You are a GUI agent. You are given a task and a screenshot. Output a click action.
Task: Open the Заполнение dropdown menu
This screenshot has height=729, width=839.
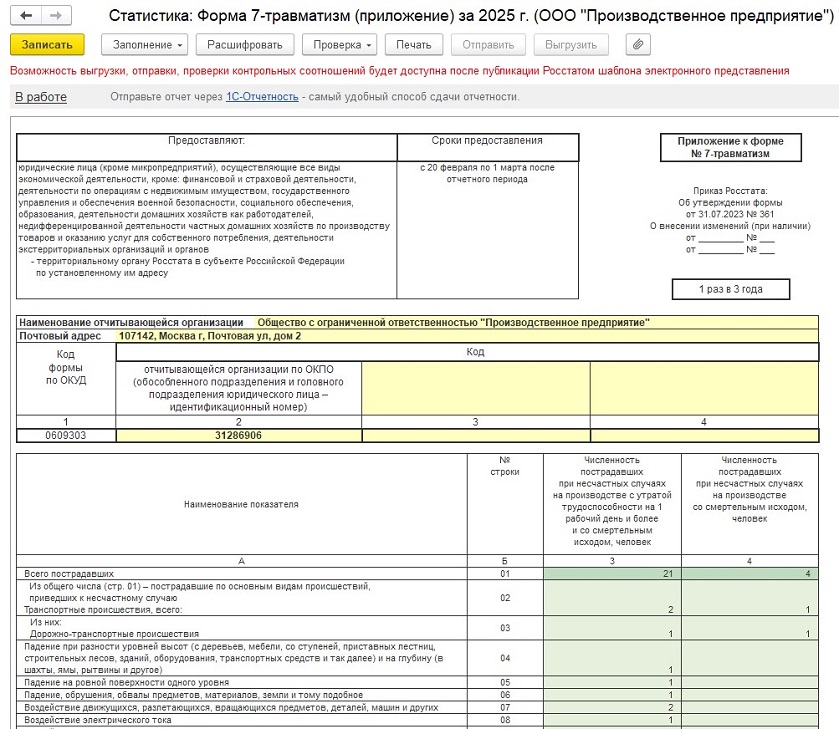144,44
